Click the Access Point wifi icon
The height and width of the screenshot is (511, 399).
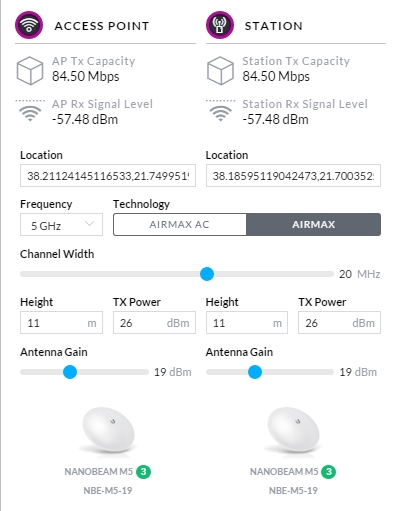tap(29, 25)
